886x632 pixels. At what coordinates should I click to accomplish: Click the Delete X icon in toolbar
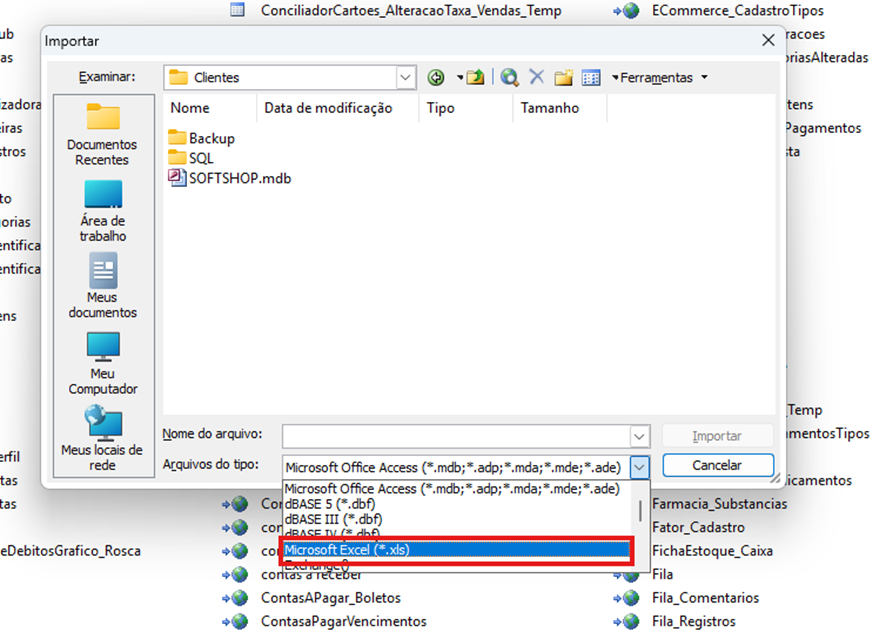pos(537,77)
